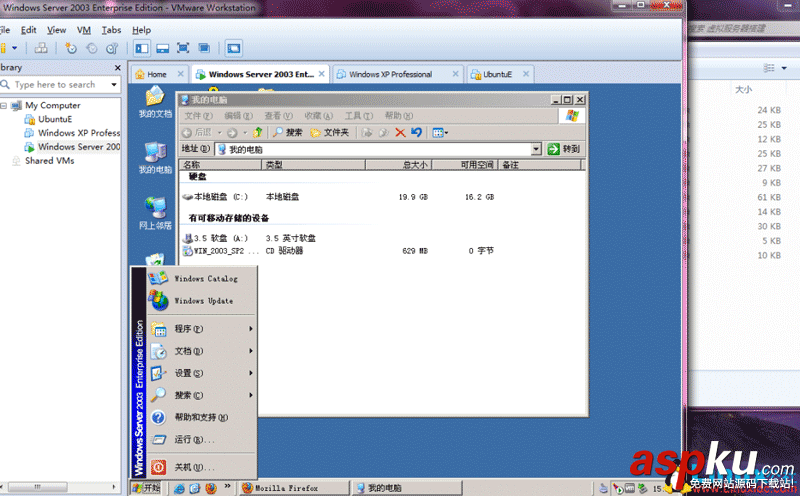The width and height of the screenshot is (800, 496).
Task: Close the Windows Server 2003 tab
Action: [321, 74]
